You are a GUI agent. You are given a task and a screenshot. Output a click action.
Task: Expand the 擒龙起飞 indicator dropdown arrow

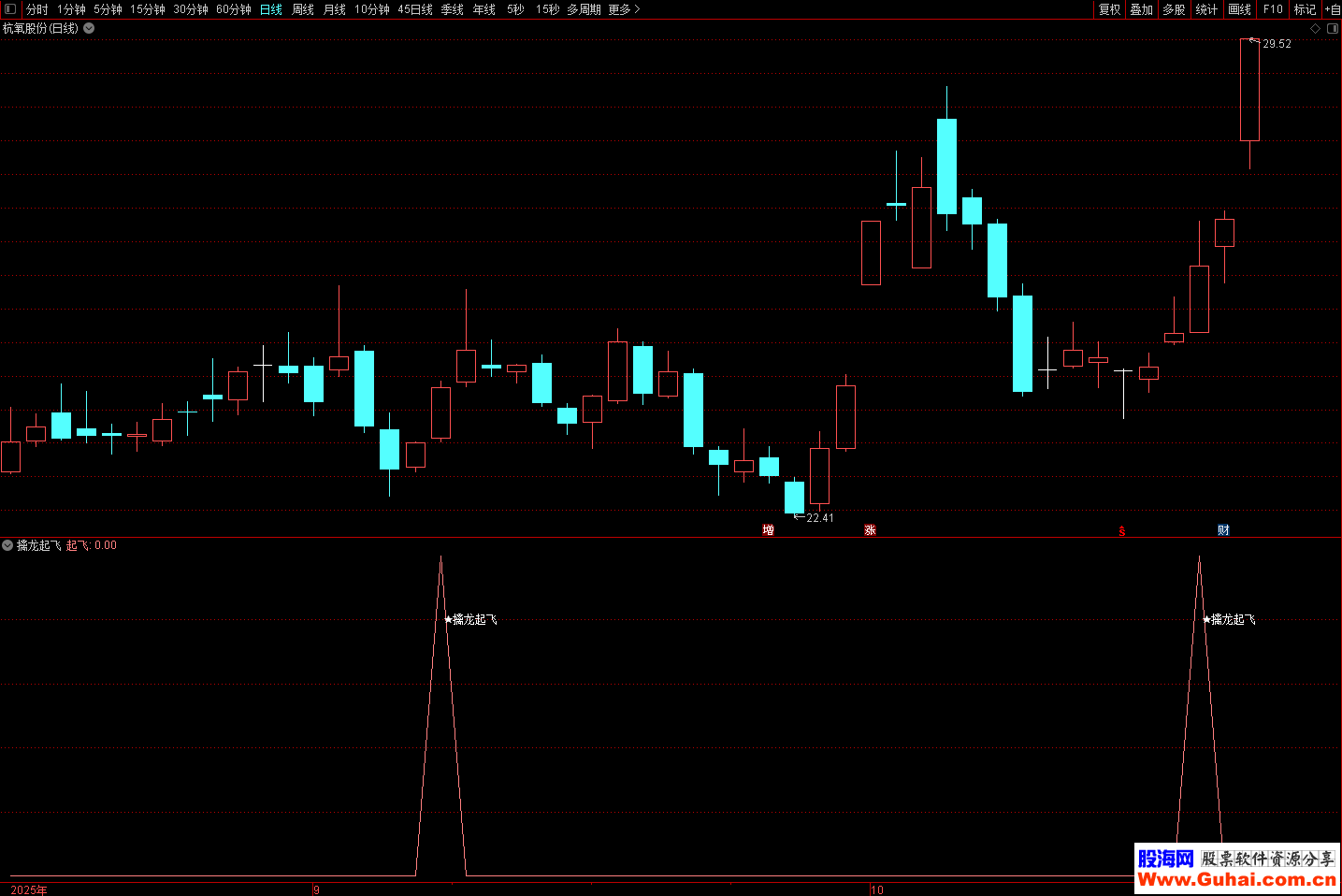7,545
